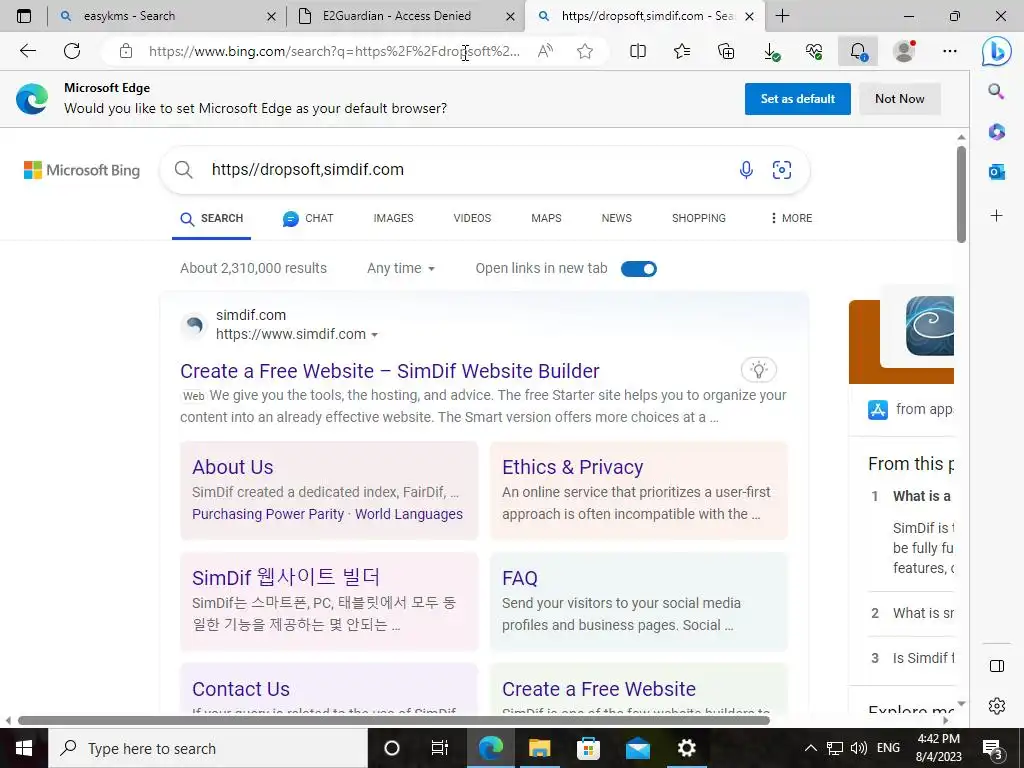Open Task View on the taskbar
The image size is (1024, 768).
pos(440,748)
